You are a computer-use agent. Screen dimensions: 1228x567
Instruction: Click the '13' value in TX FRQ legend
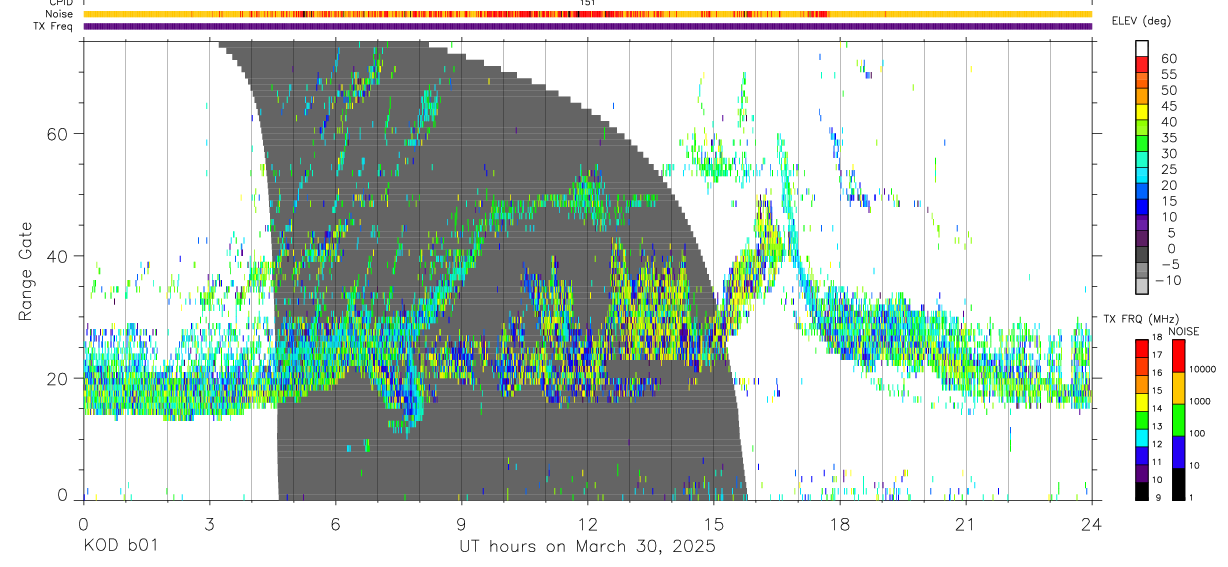point(1157,427)
